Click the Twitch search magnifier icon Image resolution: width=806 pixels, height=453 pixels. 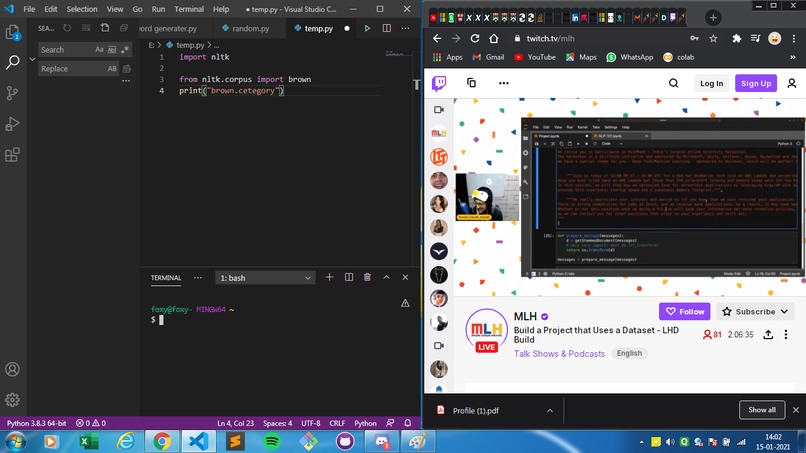point(673,83)
